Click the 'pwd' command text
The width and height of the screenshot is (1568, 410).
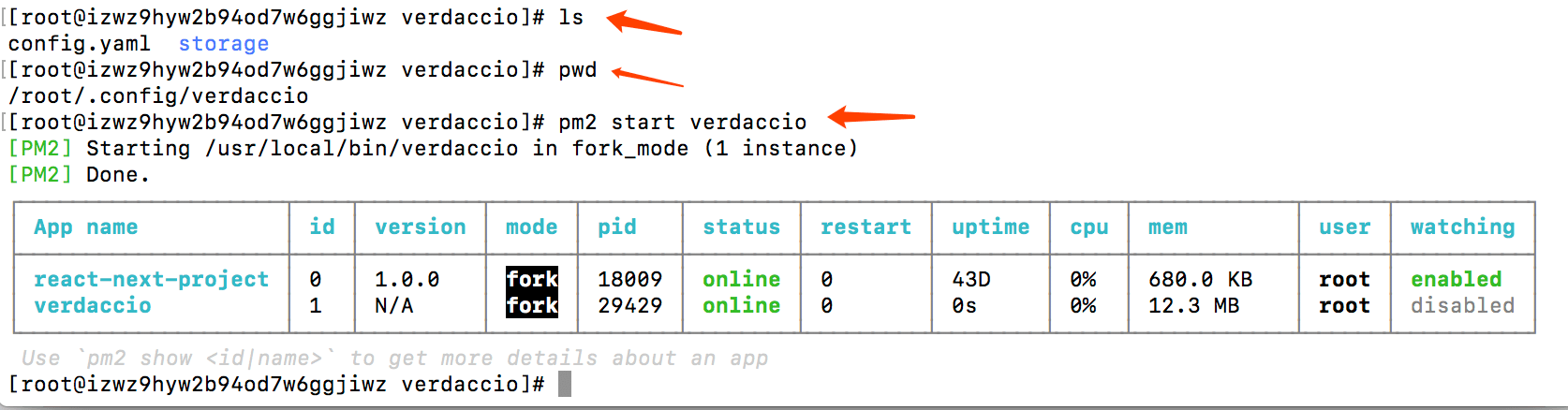pos(578,70)
